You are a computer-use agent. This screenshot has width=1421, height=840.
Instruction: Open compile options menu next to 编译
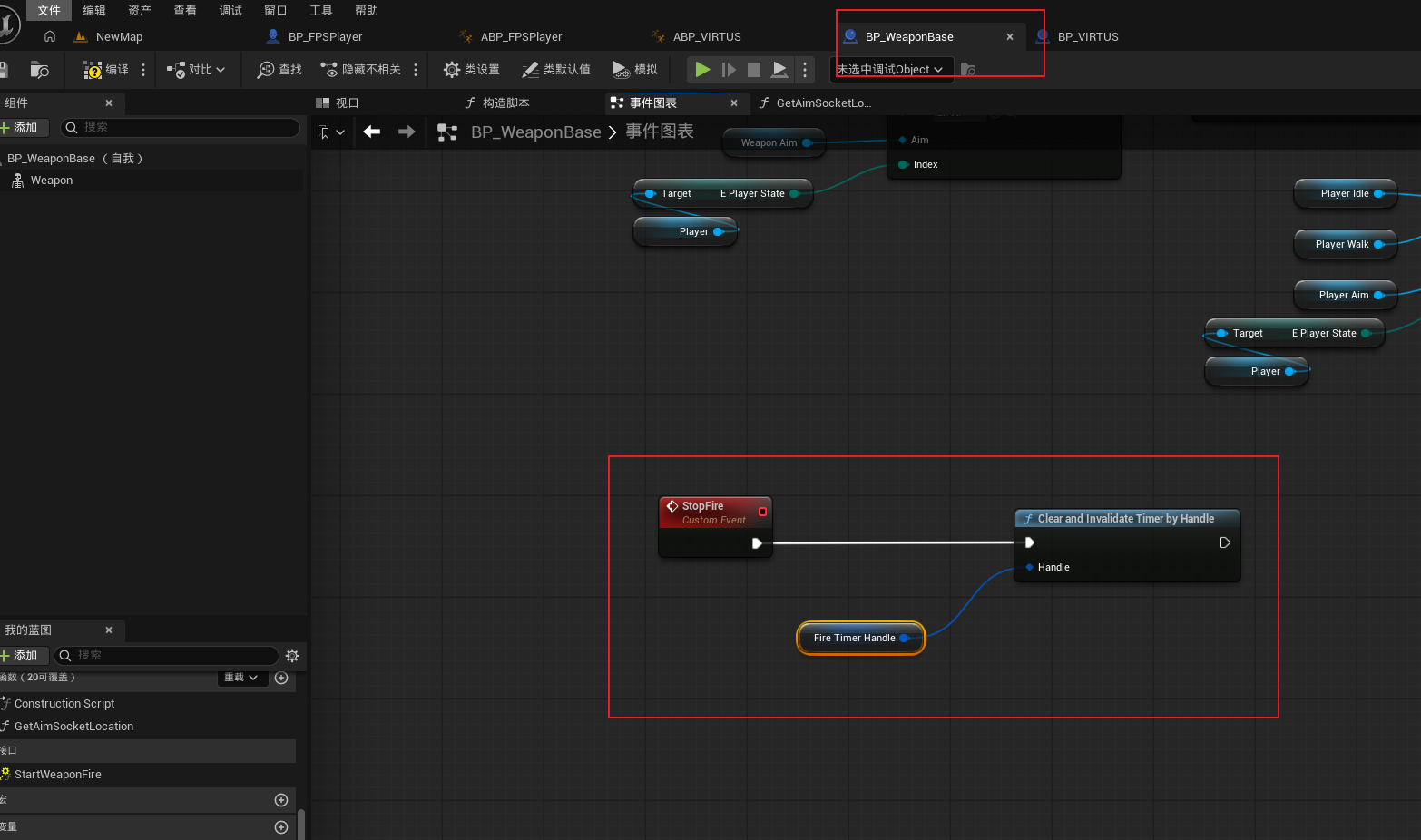click(x=143, y=70)
